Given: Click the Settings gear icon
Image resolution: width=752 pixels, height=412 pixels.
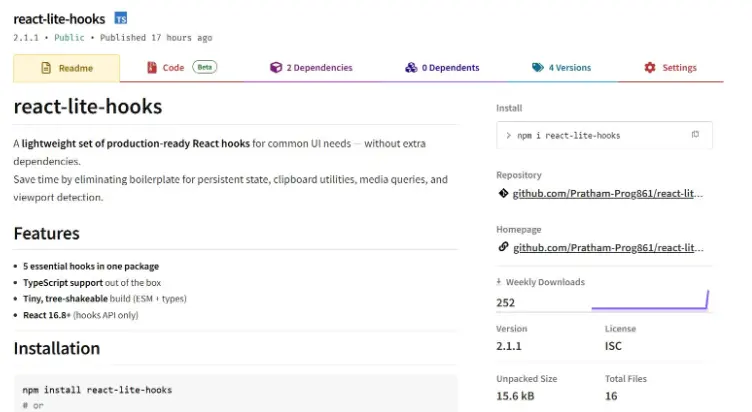Looking at the screenshot, I should point(650,68).
